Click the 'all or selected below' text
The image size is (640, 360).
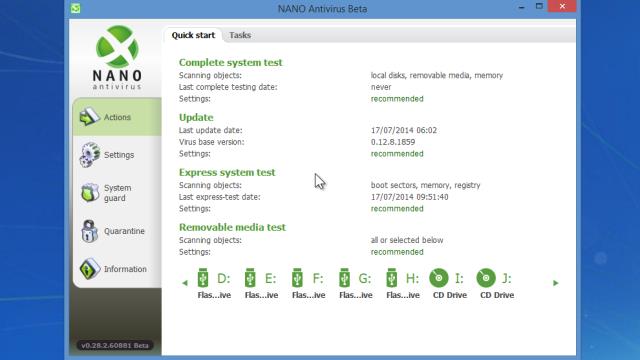click(x=407, y=240)
